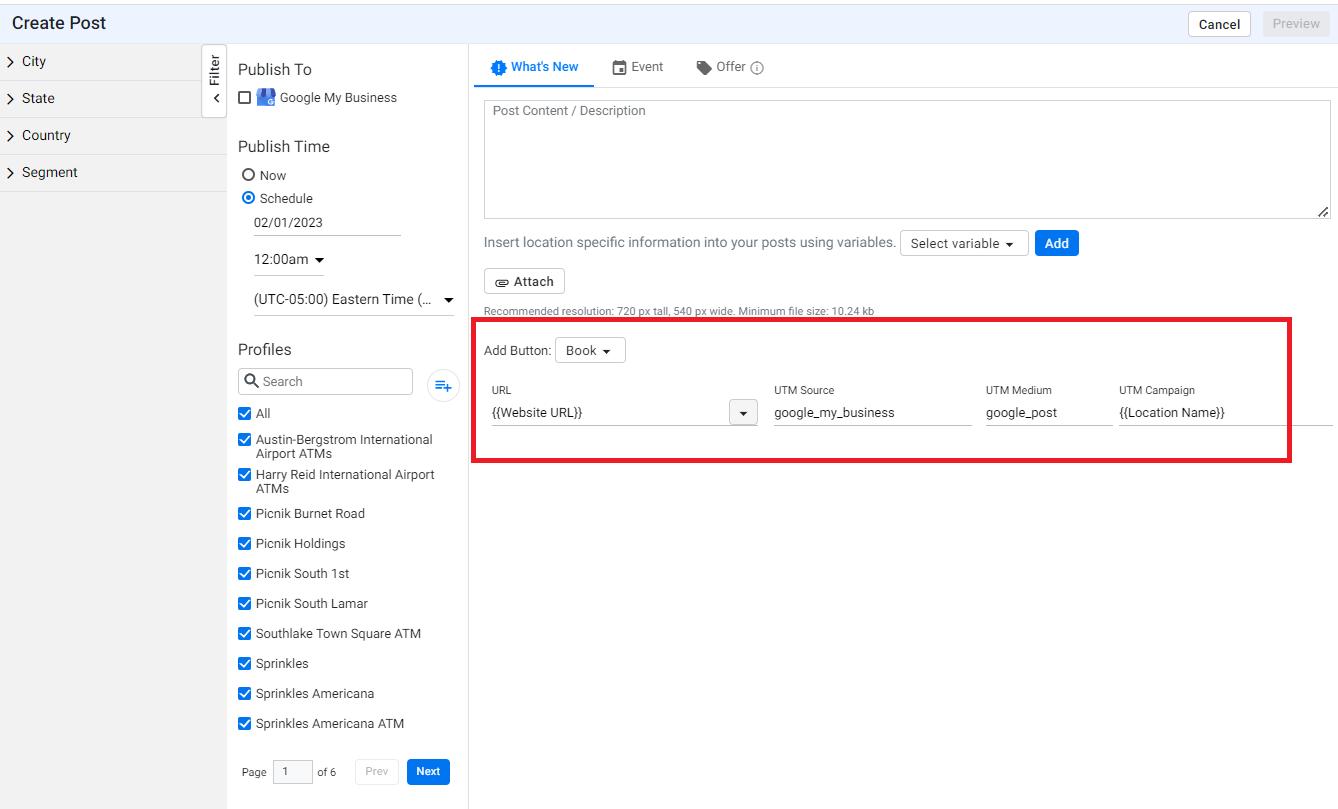Open the 12:00am time dropdown
Image resolution: width=1338 pixels, height=809 pixels.
(x=289, y=260)
